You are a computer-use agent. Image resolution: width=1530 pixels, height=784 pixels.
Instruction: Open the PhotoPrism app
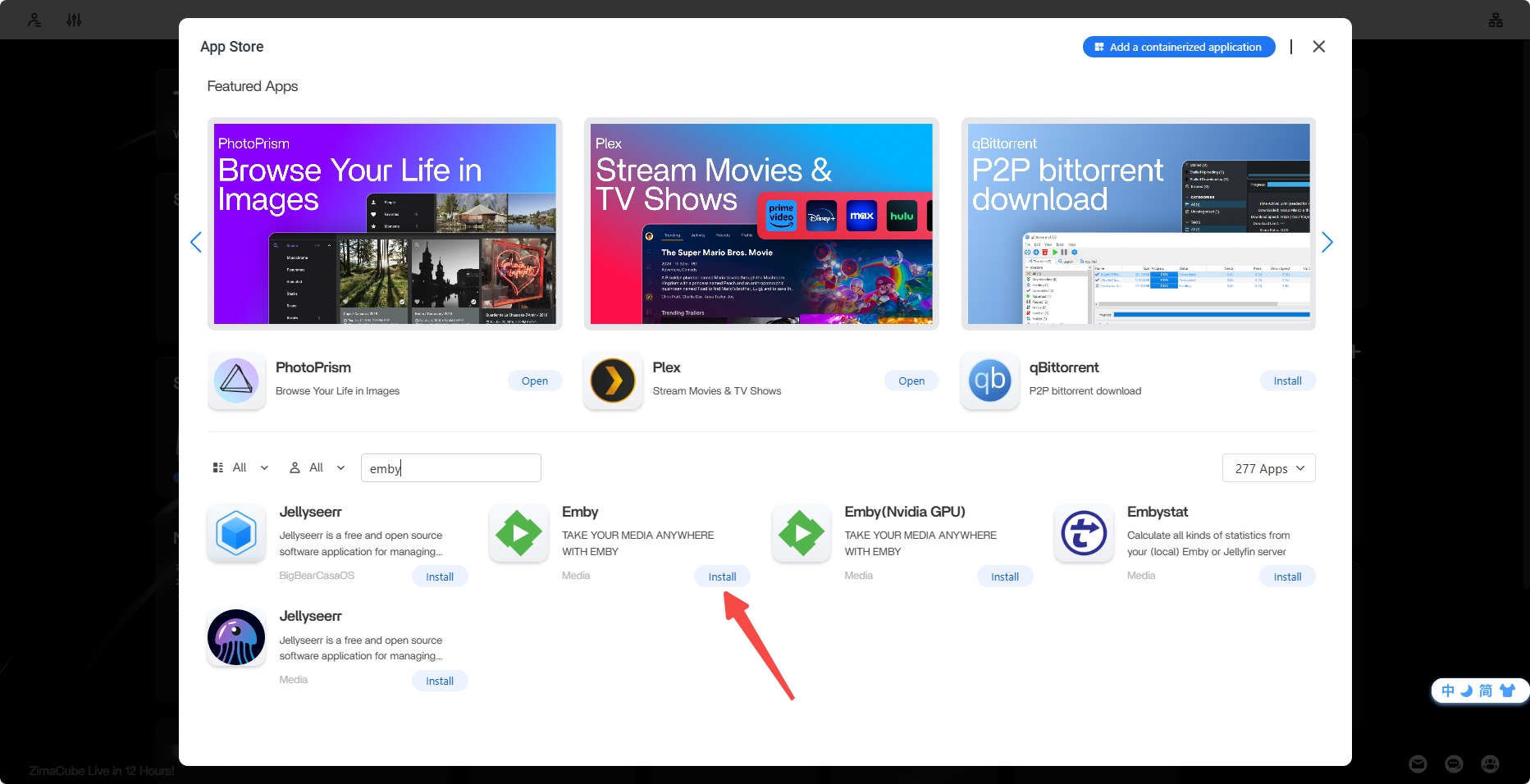coord(535,381)
